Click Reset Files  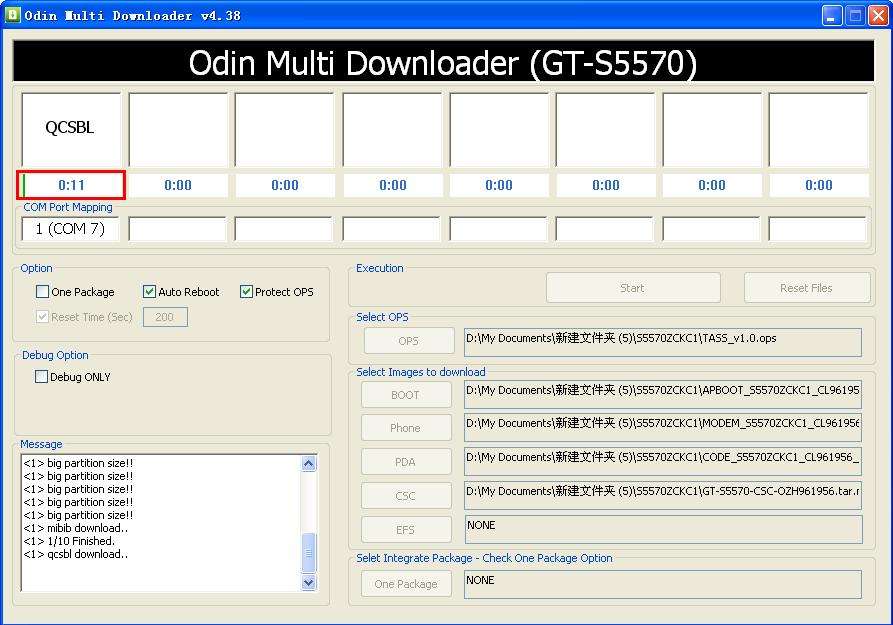806,287
